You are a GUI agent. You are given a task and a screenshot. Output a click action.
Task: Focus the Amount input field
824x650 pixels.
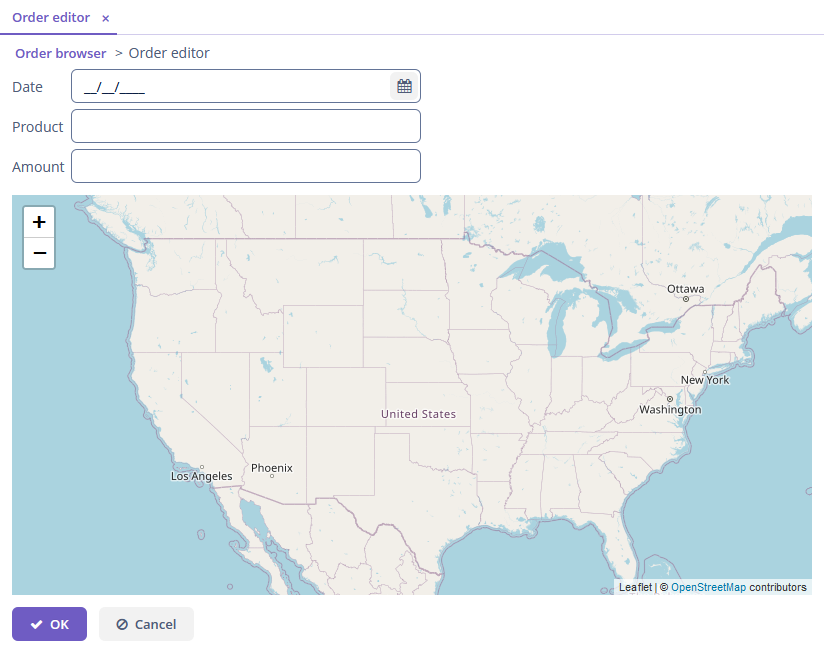pos(246,166)
